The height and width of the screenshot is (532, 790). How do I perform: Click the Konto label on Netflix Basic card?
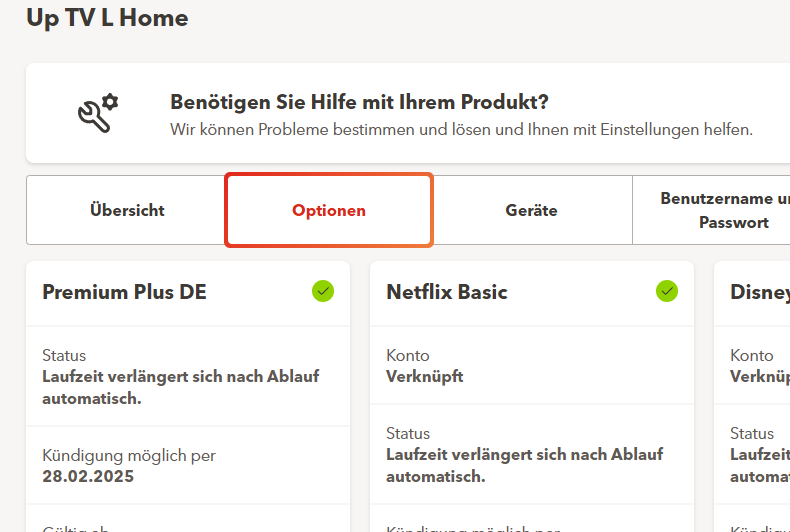[408, 355]
